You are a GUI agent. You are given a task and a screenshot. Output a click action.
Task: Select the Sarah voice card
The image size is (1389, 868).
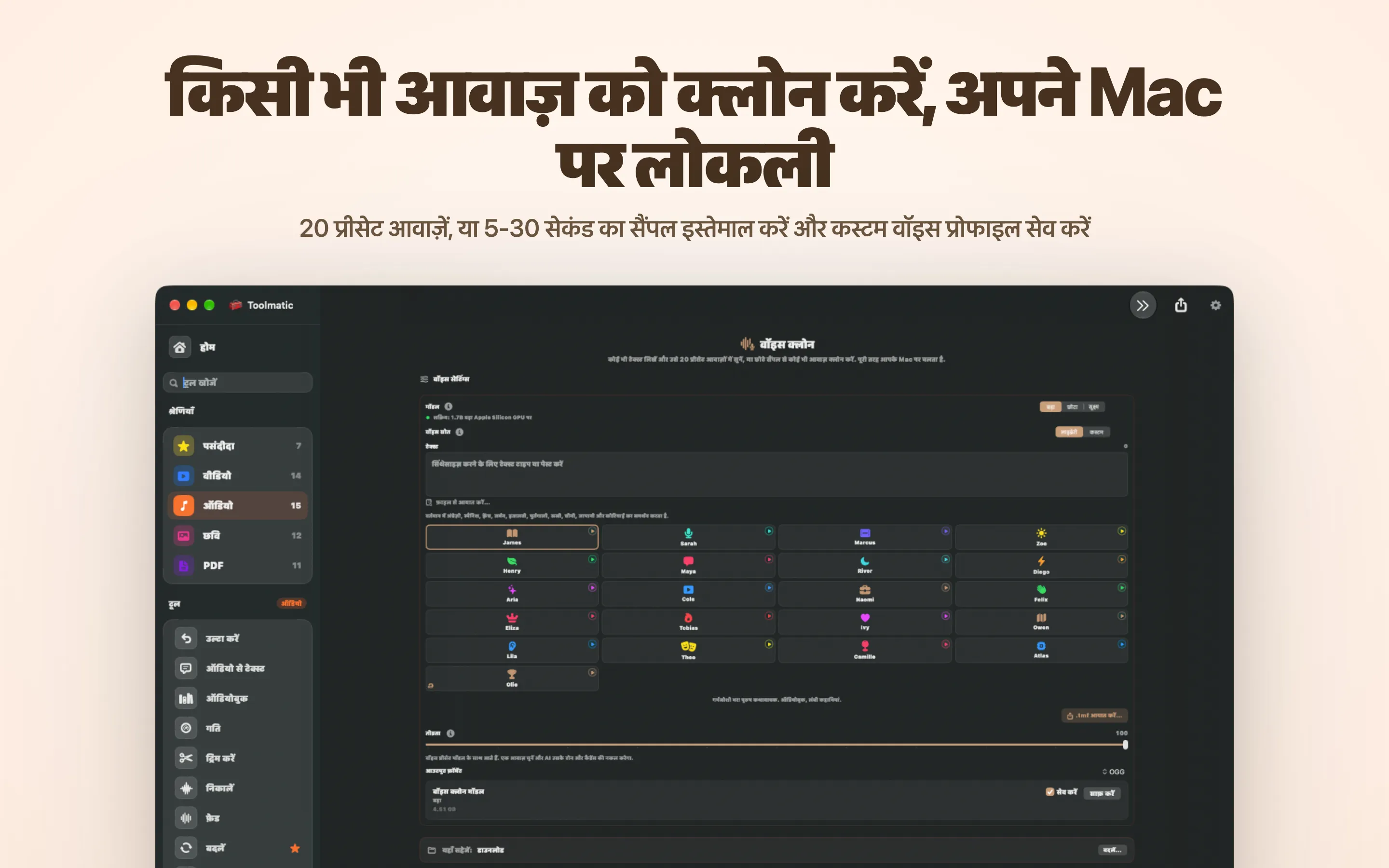click(688, 537)
